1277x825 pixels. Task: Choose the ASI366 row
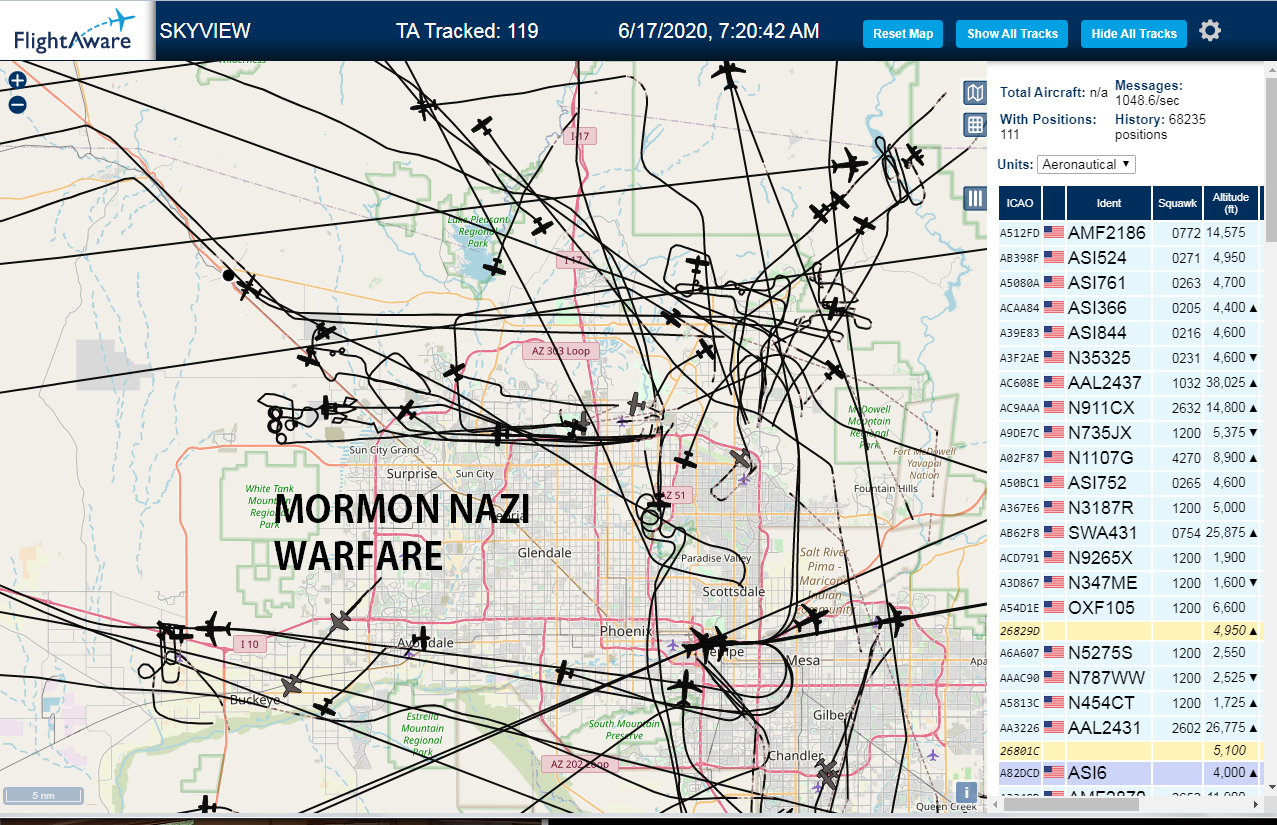(x=1129, y=308)
